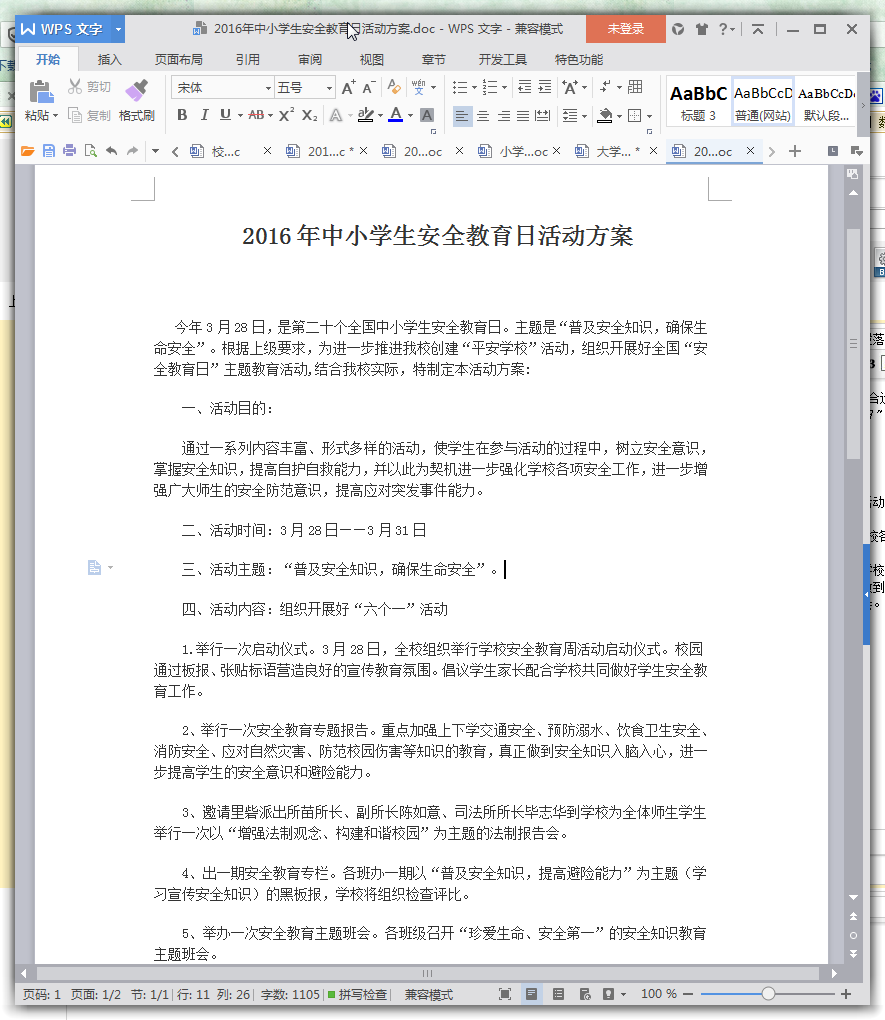Switch to outline view in status bar

pyautogui.click(x=558, y=994)
